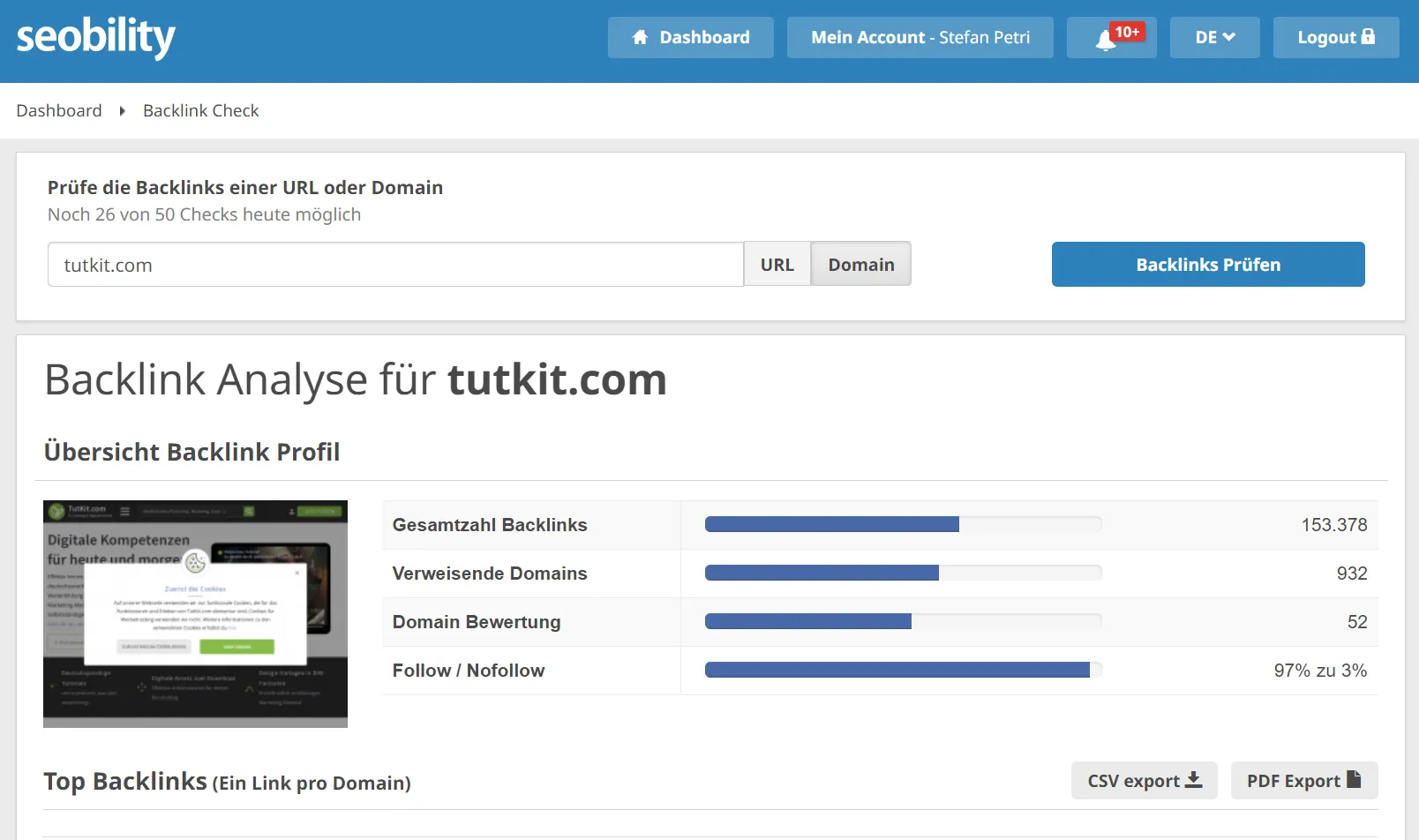Click the 97% zu 3% value
Image resolution: width=1419 pixels, height=840 pixels.
[1320, 671]
